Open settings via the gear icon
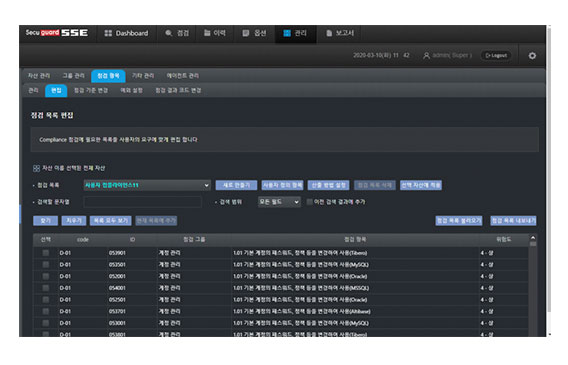 pyautogui.click(x=532, y=56)
